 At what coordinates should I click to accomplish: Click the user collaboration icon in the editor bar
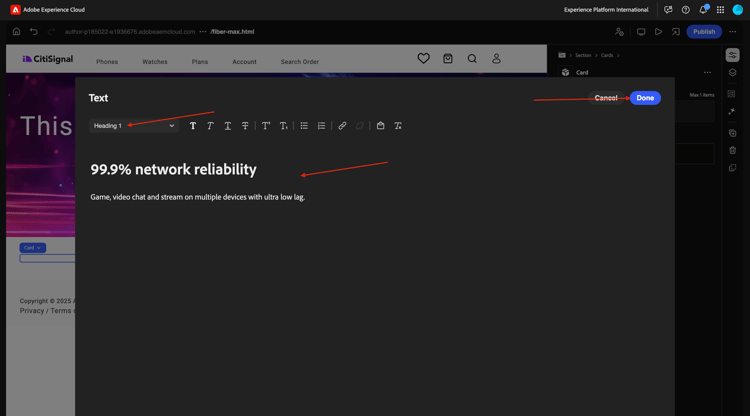tap(619, 32)
